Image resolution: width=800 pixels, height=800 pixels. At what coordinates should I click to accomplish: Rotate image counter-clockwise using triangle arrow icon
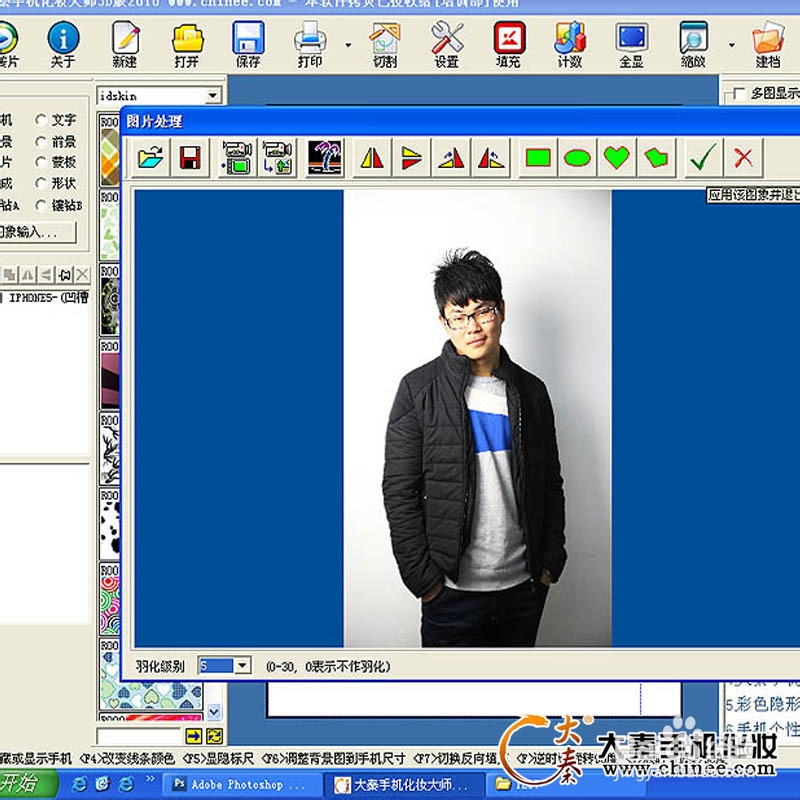pyautogui.click(x=490, y=157)
